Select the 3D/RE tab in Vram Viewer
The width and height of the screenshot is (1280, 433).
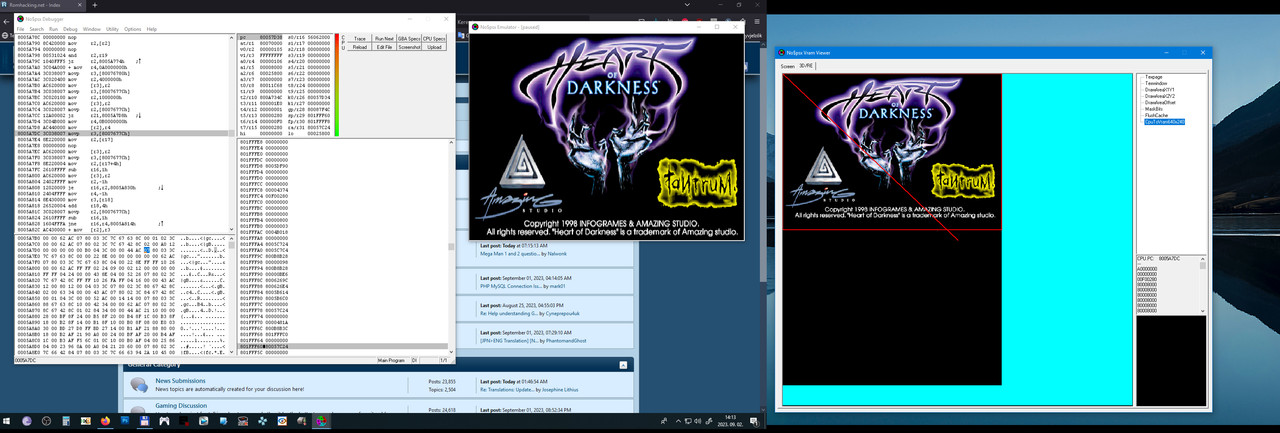[x=807, y=66]
